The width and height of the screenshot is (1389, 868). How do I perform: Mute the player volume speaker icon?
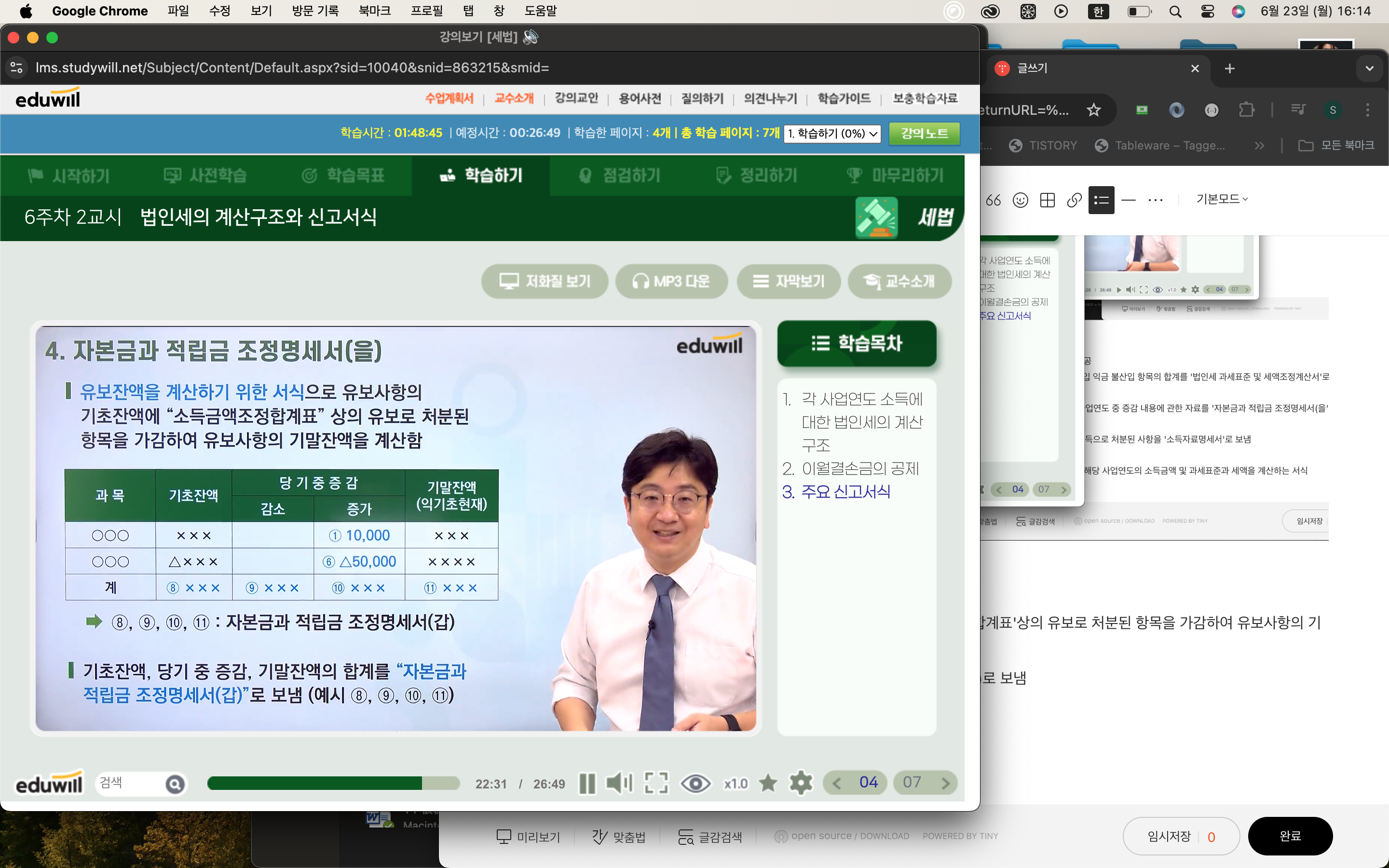click(619, 783)
